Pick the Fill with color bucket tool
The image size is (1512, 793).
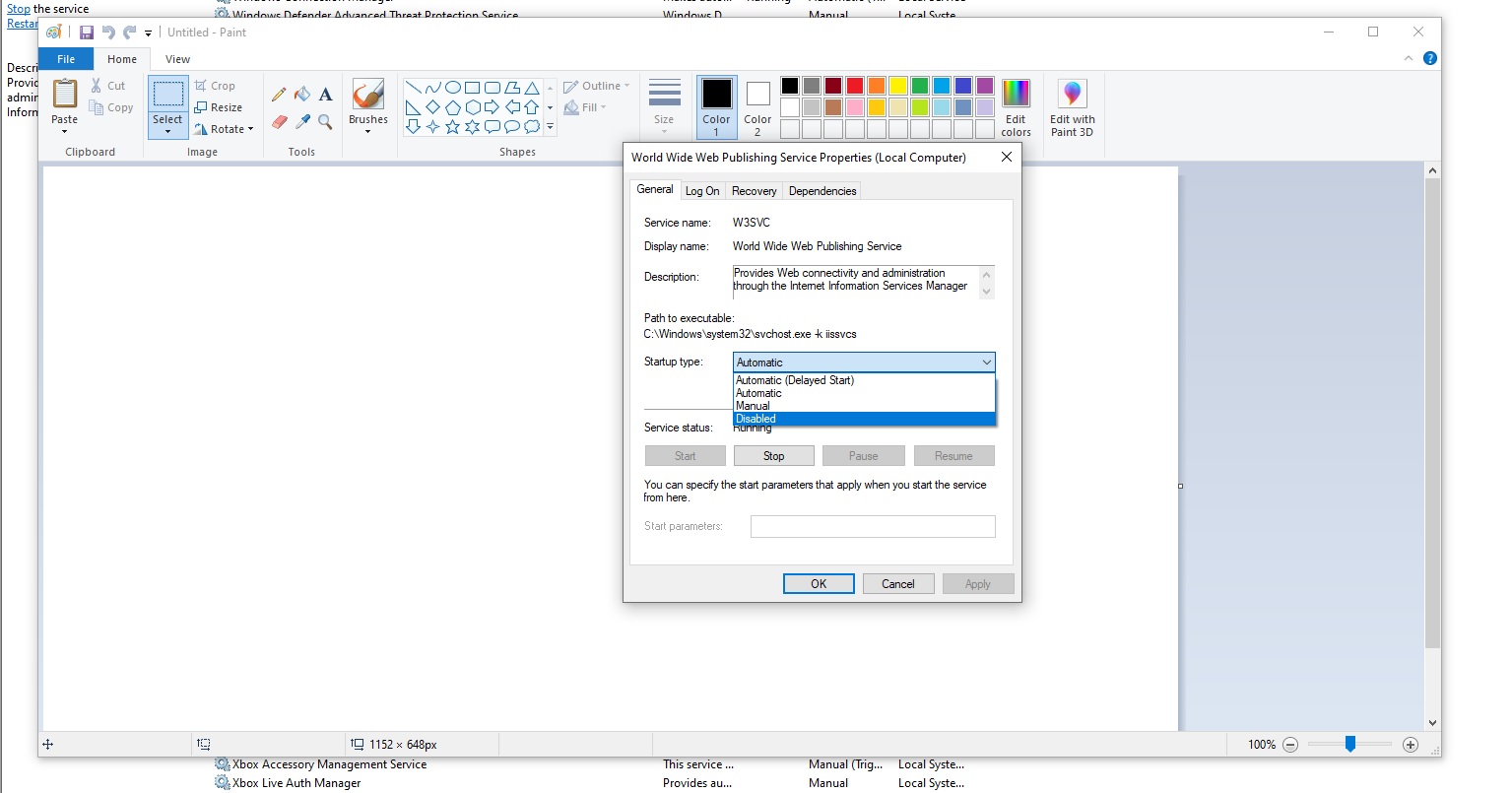coord(302,95)
